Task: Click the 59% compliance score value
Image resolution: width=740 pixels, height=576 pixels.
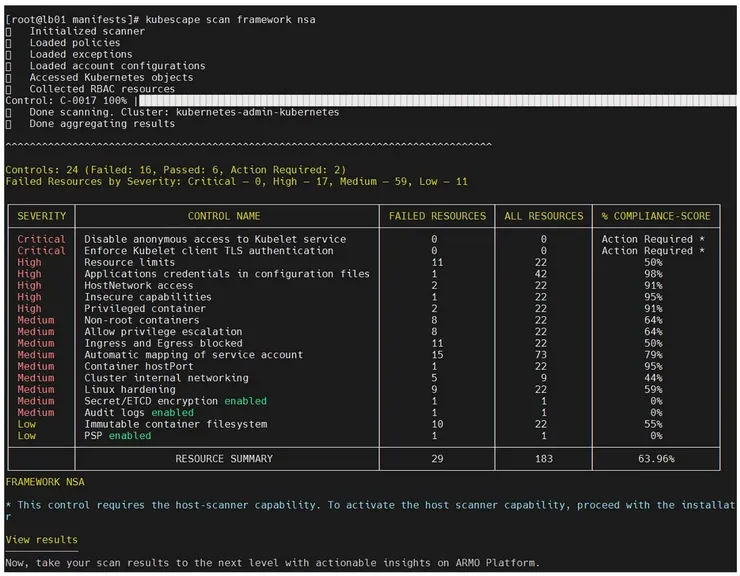Action: (653, 390)
